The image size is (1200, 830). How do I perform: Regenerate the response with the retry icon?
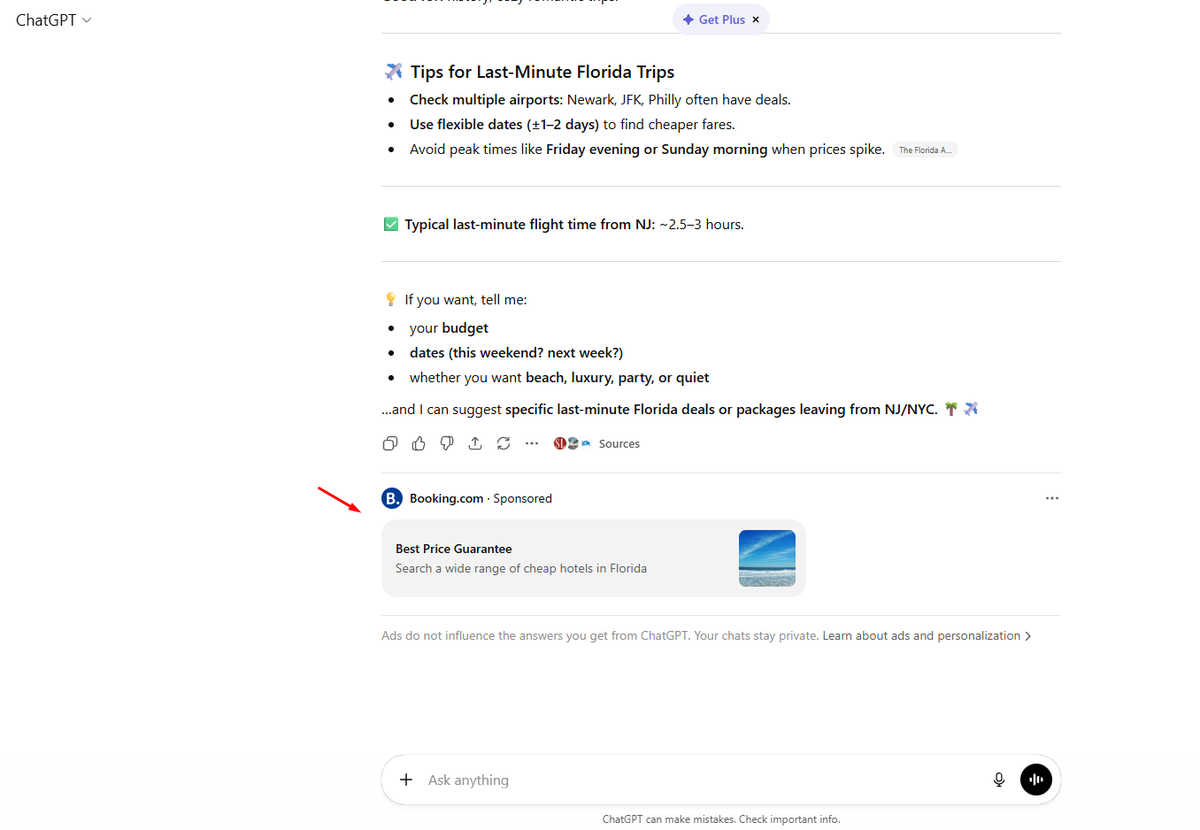tap(503, 443)
